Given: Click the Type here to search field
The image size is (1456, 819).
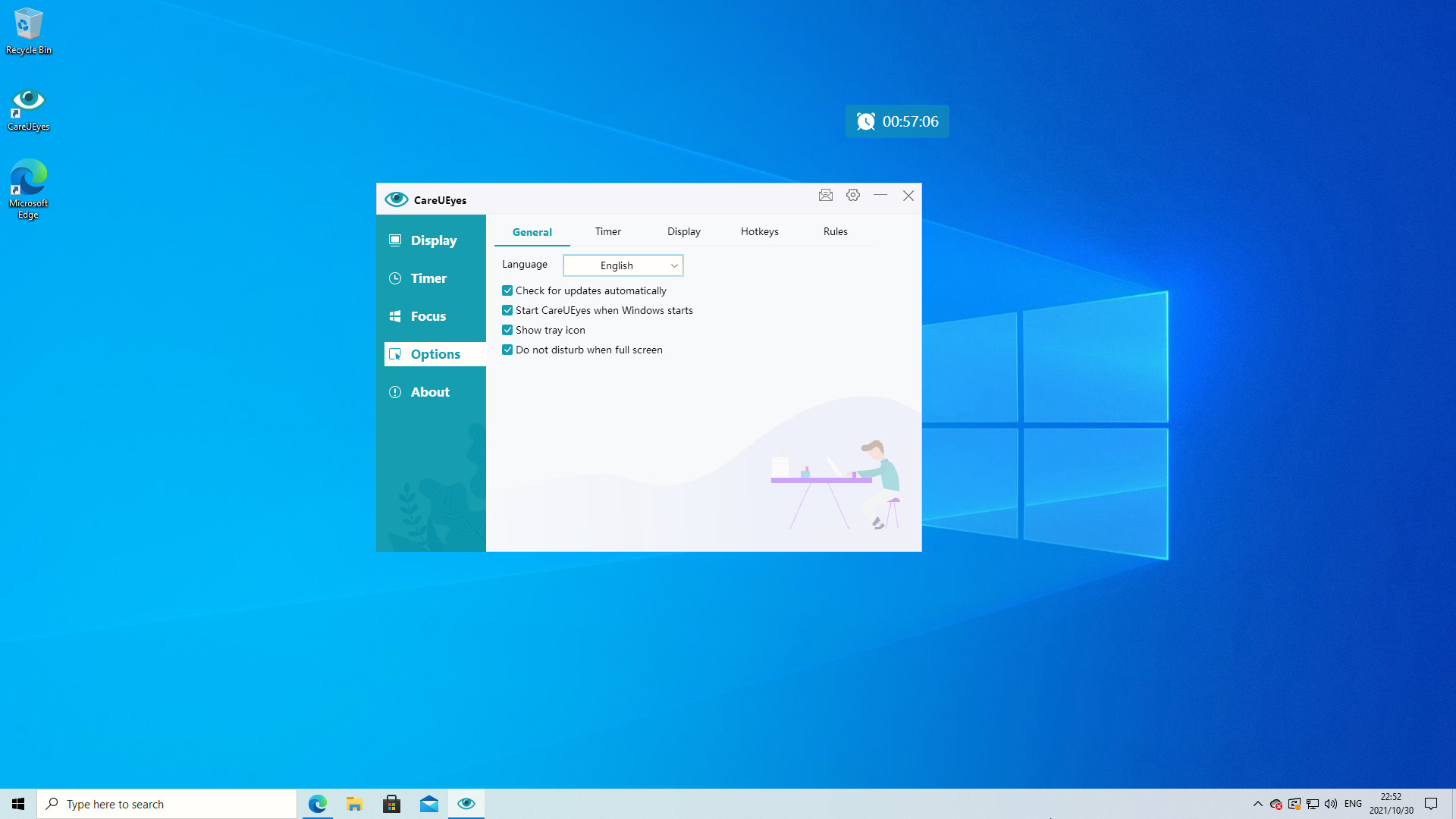Looking at the screenshot, I should pos(167,804).
